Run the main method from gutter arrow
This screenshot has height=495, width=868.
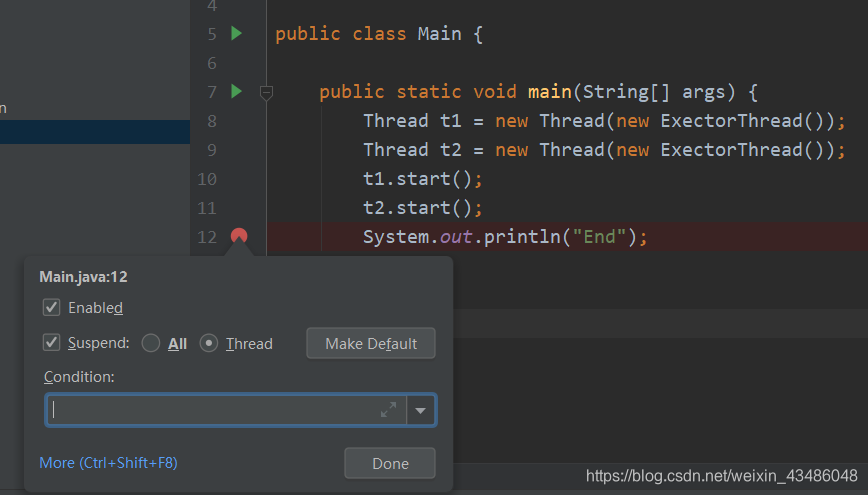pyautogui.click(x=236, y=91)
